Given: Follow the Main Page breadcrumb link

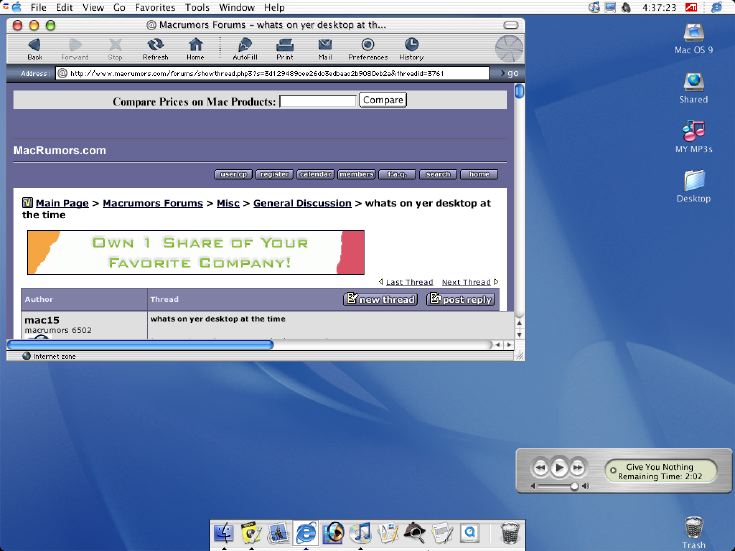Looking at the screenshot, I should point(62,203).
